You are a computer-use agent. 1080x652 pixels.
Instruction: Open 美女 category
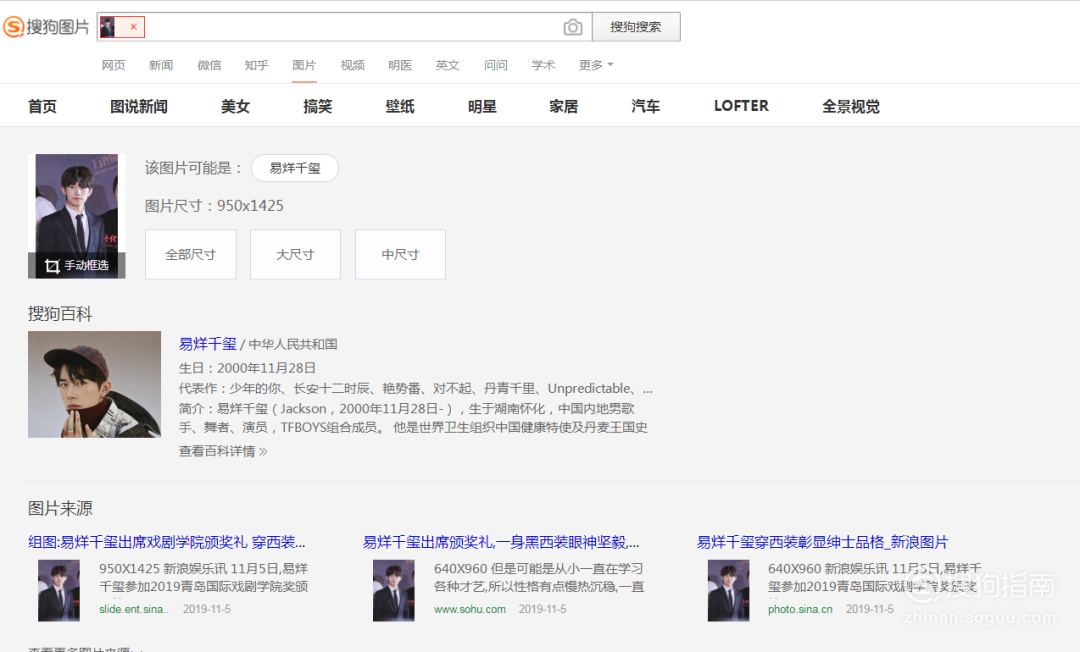(x=235, y=106)
